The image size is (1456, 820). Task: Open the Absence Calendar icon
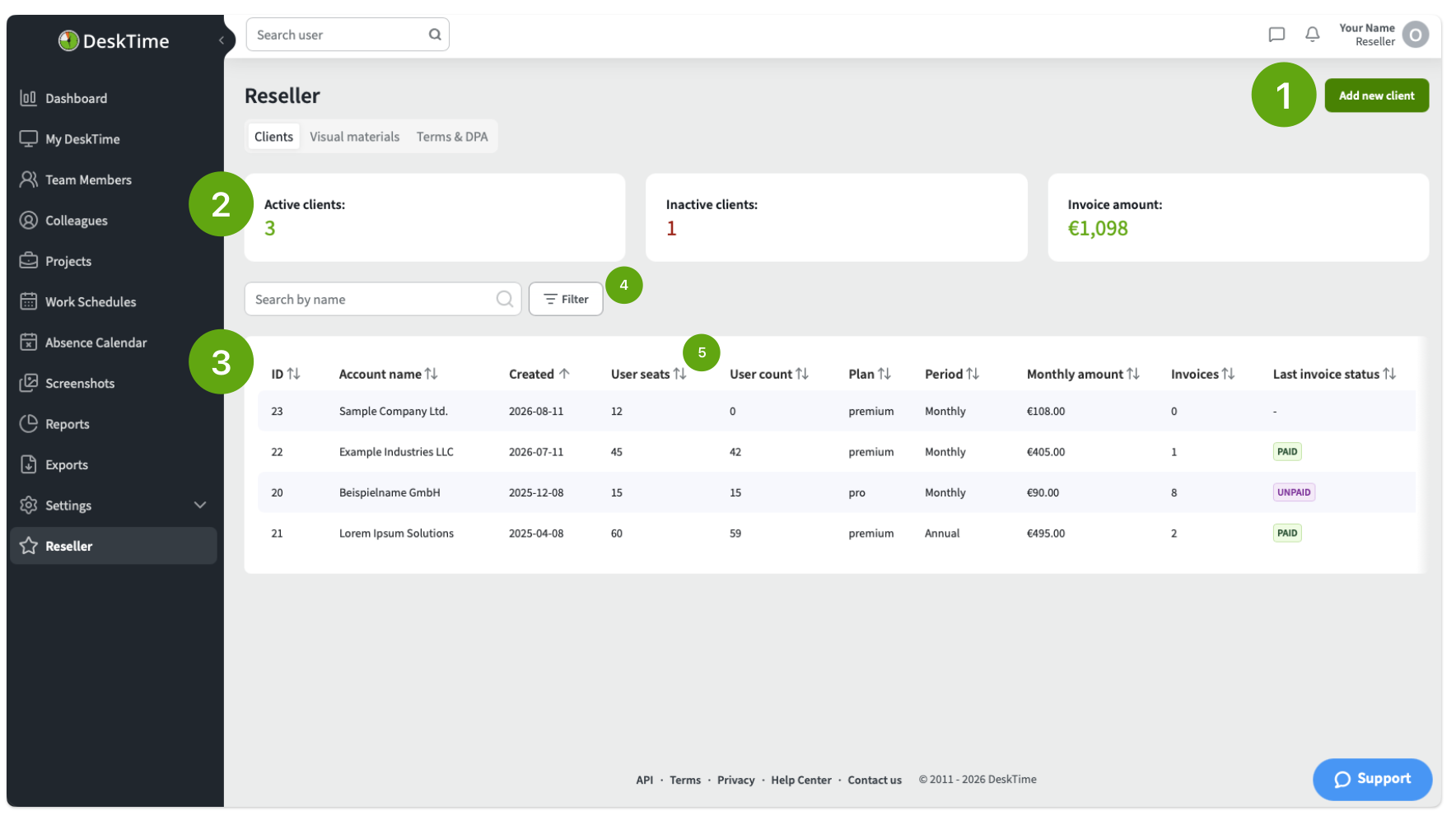point(29,342)
